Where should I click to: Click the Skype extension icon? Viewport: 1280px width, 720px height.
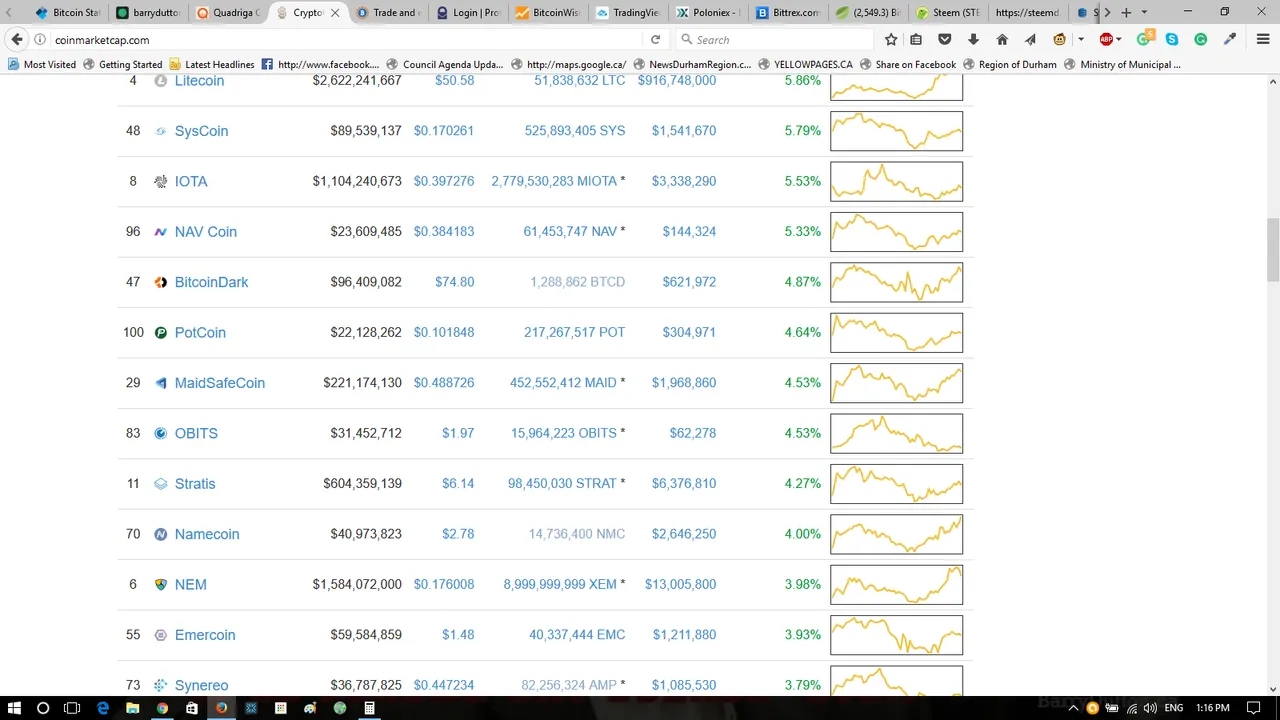point(1172,40)
